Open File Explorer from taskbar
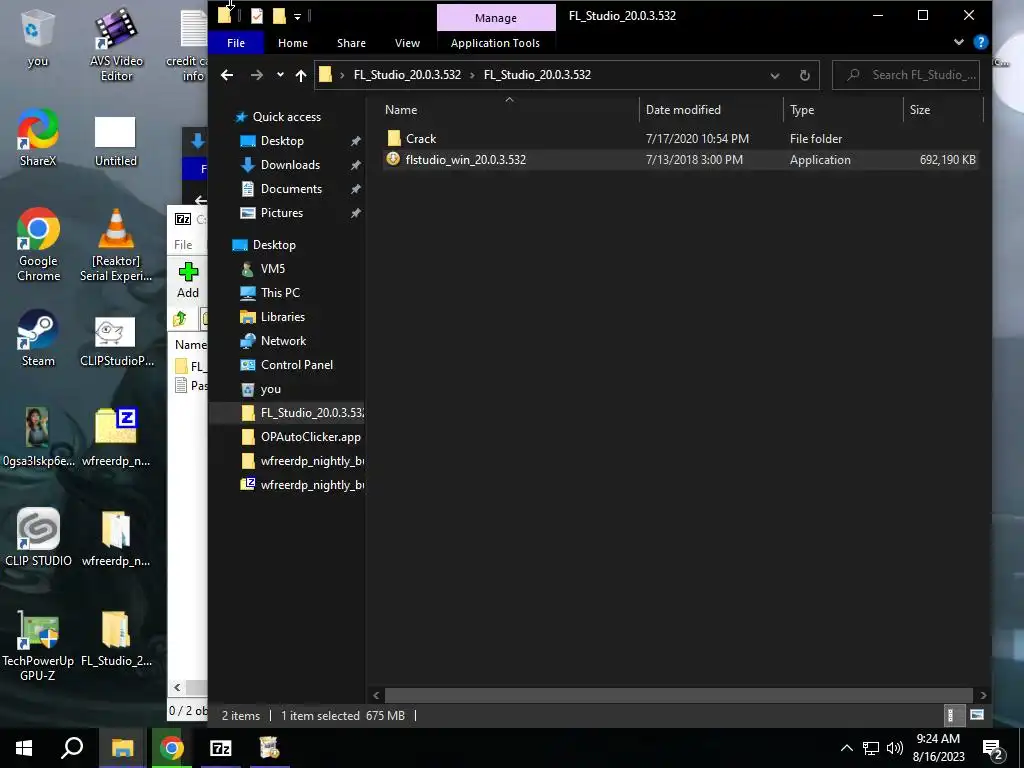 [122, 748]
